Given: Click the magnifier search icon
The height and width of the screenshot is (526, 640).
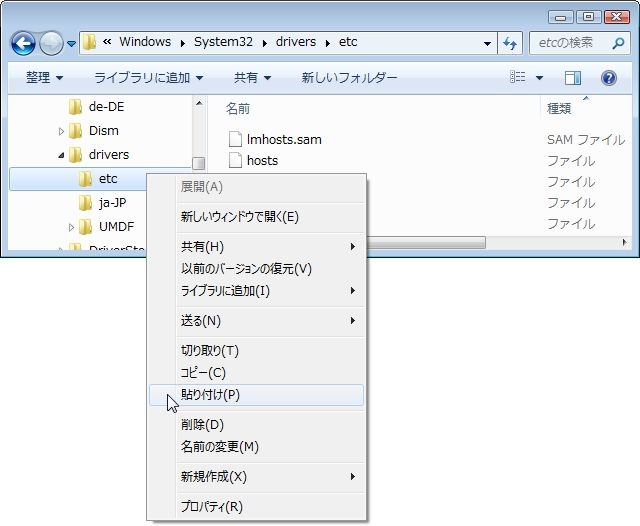Looking at the screenshot, I should (x=618, y=42).
